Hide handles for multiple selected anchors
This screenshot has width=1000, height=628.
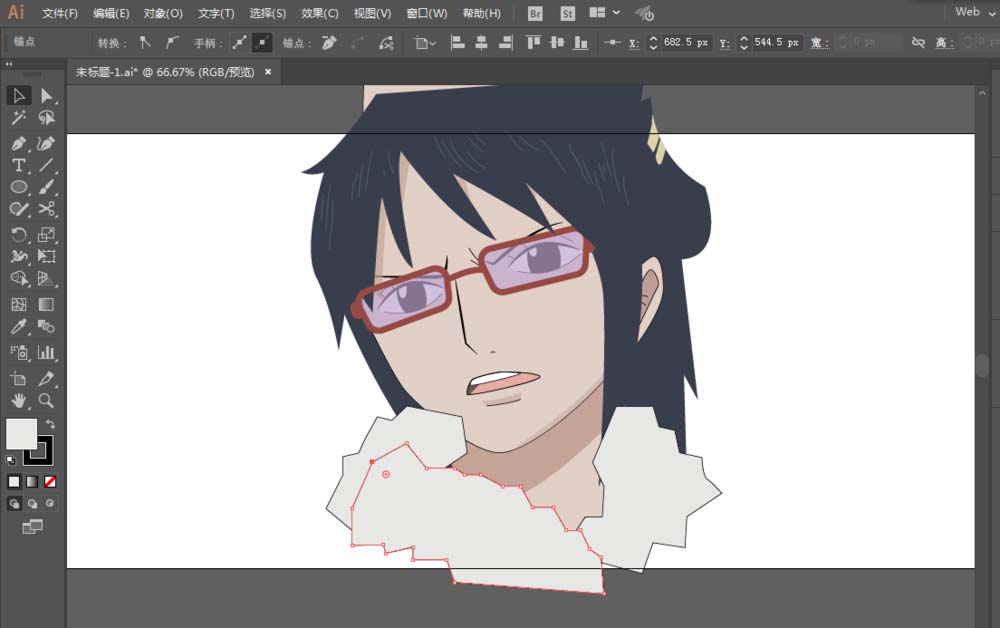pos(261,43)
